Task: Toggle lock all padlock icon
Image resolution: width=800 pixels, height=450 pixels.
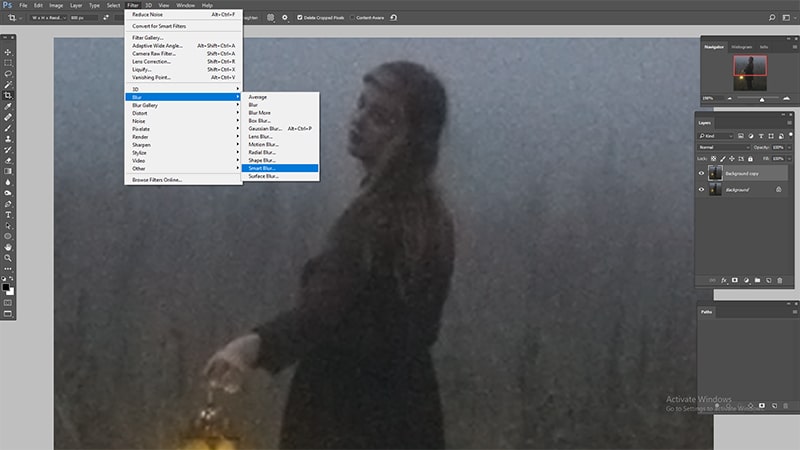Action: [x=750, y=159]
